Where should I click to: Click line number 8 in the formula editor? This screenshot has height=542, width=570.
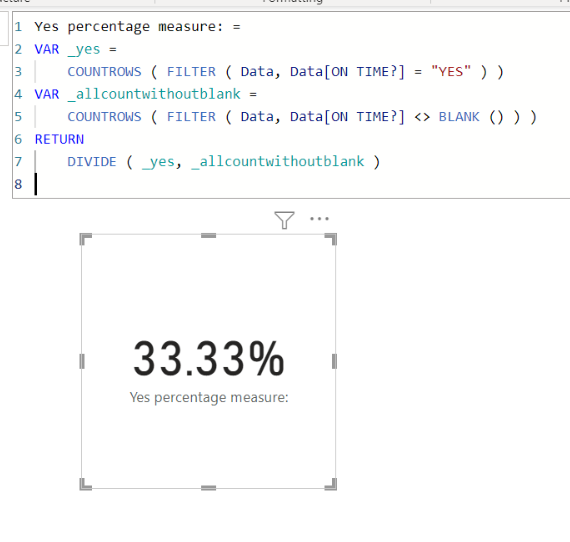[18, 184]
